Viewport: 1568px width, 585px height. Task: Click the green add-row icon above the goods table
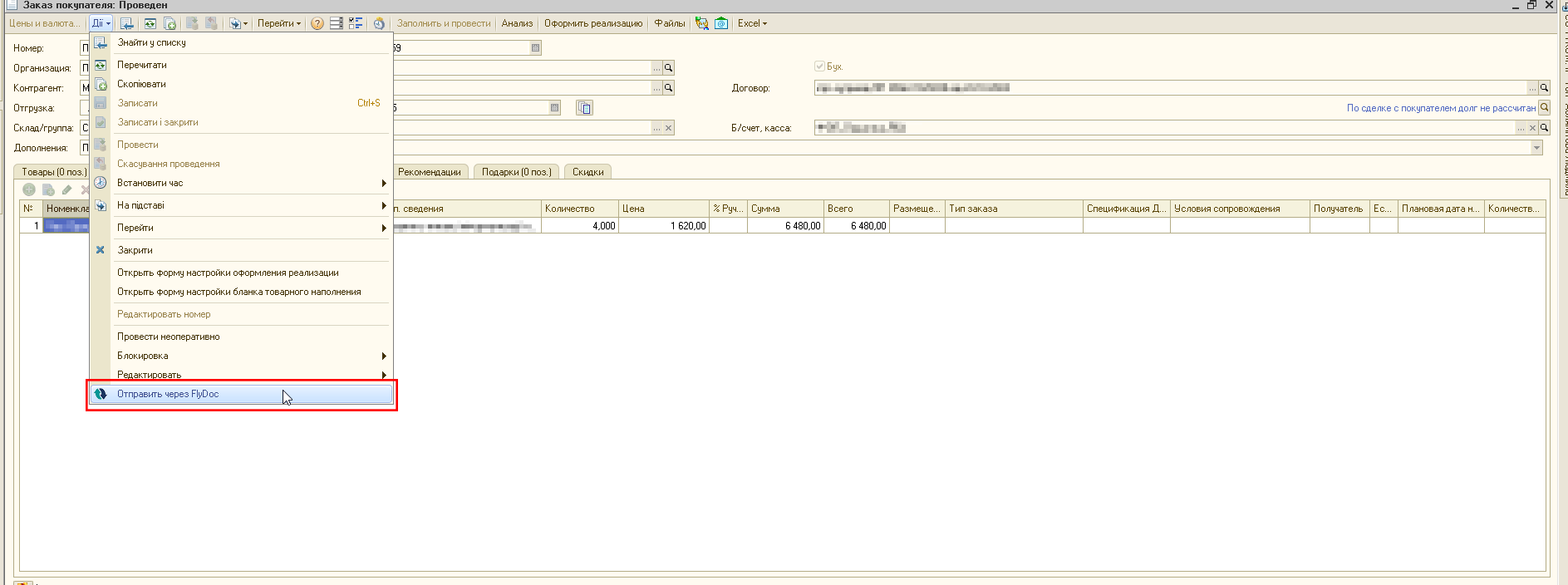29,189
